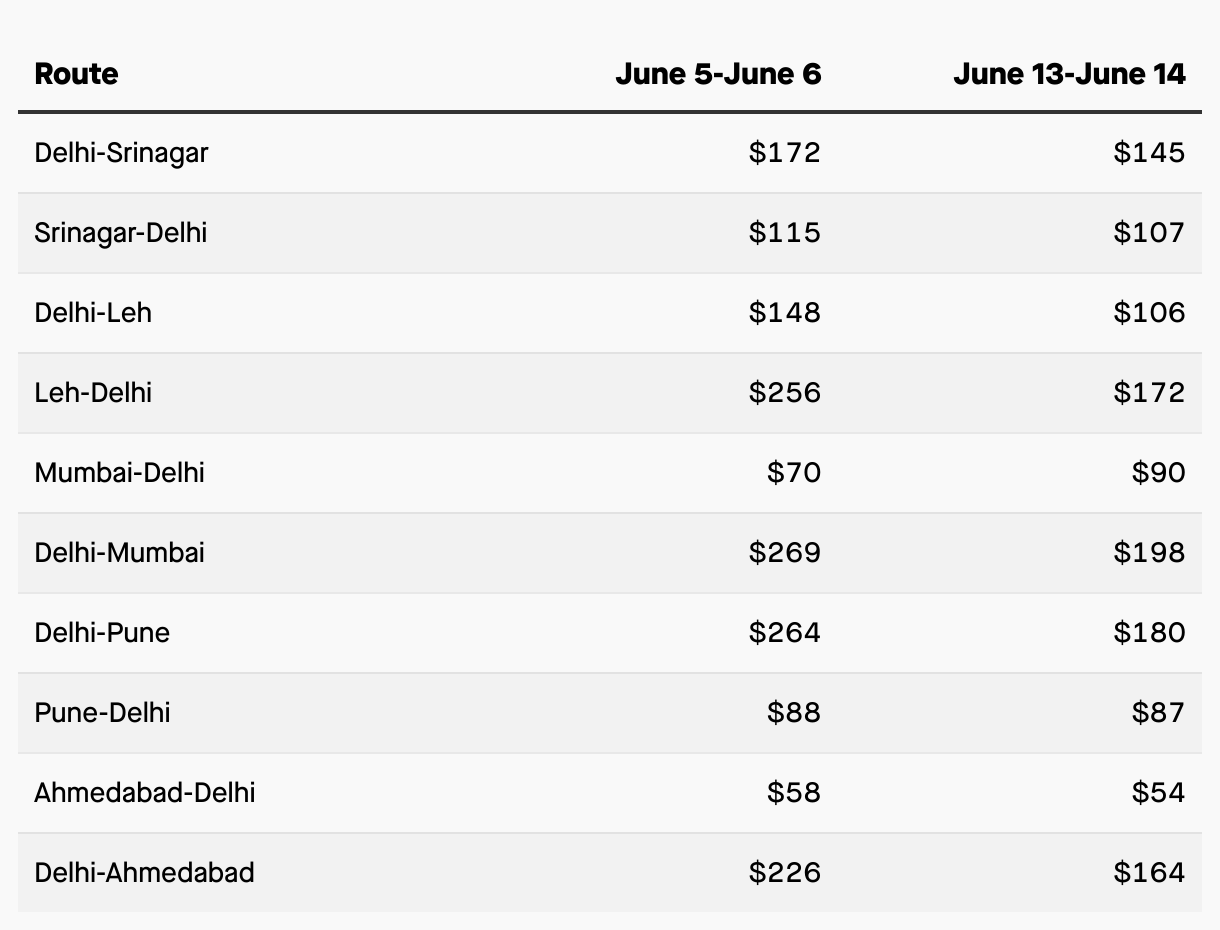Select the Delhi-Ahmedabad route label

145,873
